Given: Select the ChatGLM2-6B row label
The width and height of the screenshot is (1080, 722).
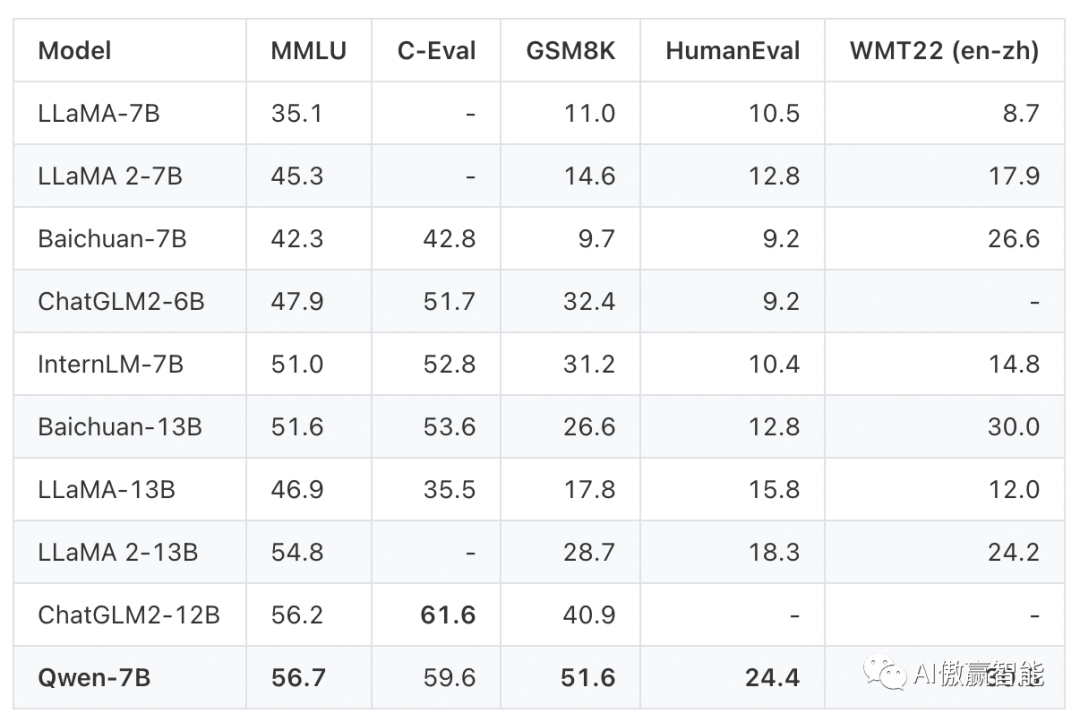Looking at the screenshot, I should click(x=121, y=301).
